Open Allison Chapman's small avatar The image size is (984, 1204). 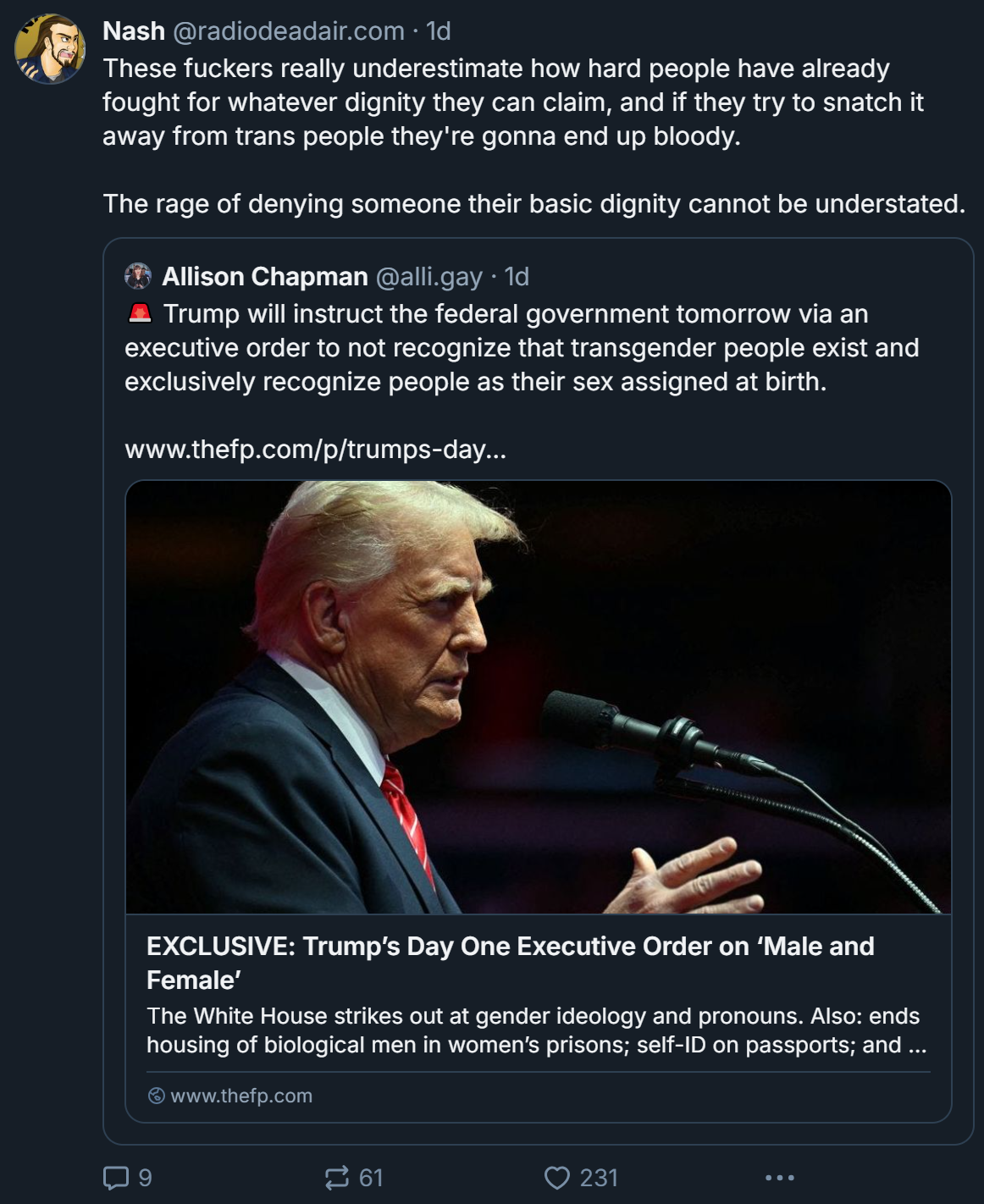tap(138, 276)
